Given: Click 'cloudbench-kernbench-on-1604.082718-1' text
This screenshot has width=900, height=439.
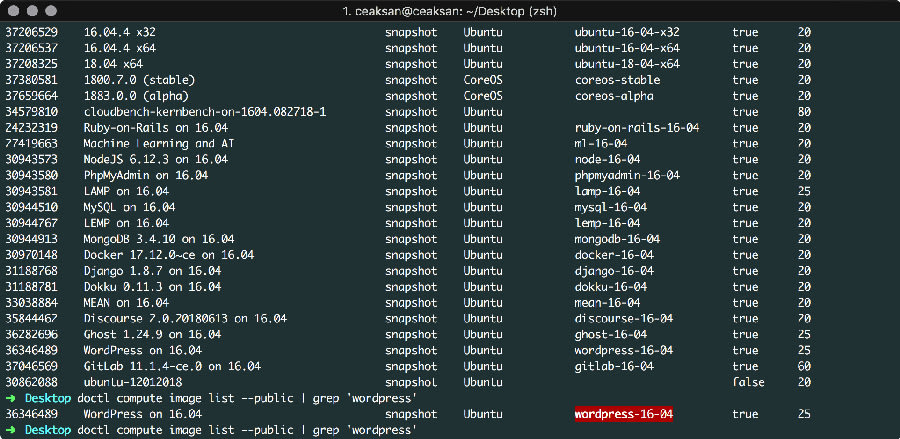Looking at the screenshot, I should coord(205,112).
